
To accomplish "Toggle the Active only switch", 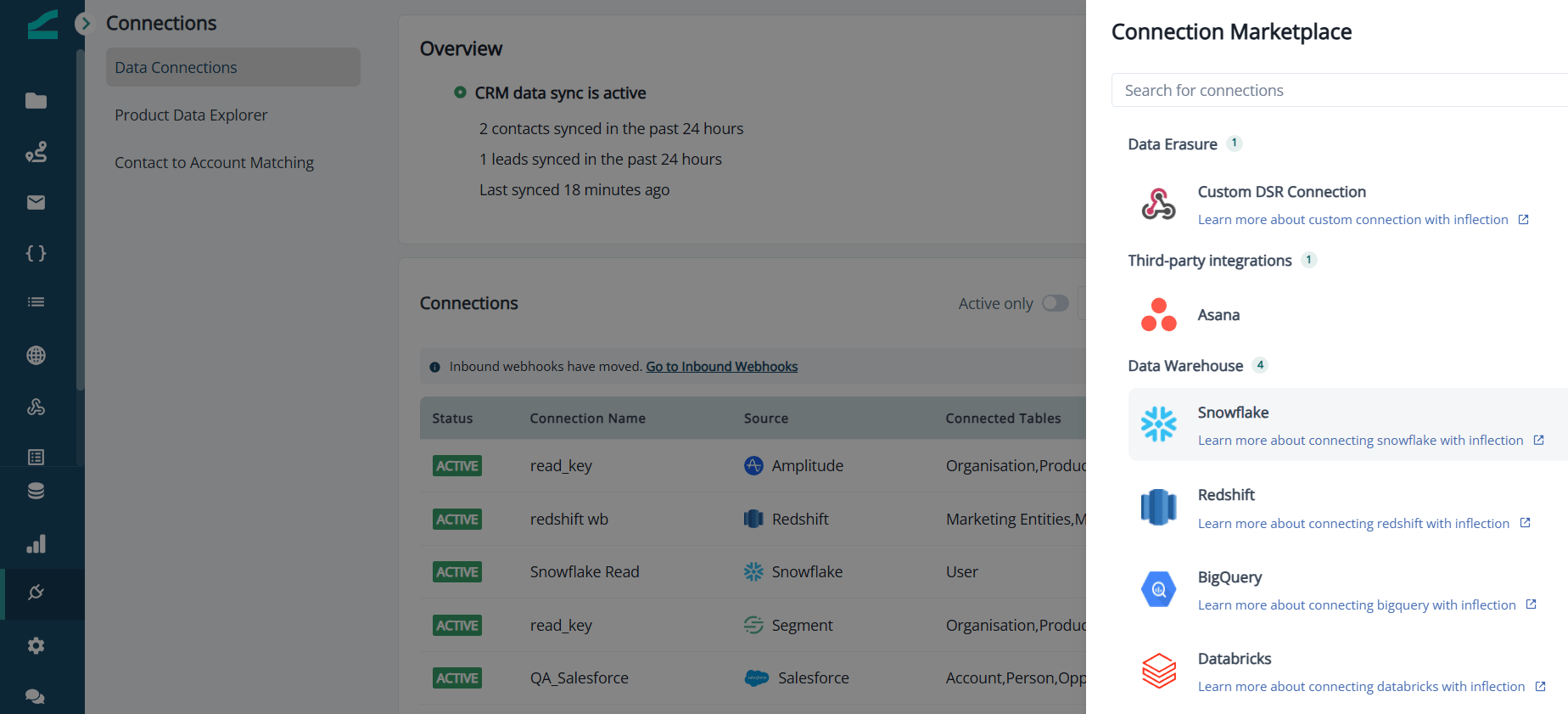I will pos(1056,303).
